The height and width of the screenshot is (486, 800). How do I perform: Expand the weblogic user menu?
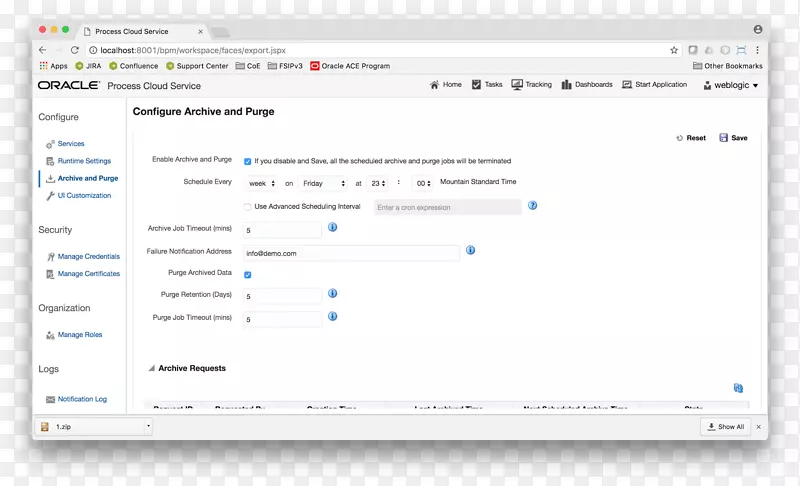point(731,86)
